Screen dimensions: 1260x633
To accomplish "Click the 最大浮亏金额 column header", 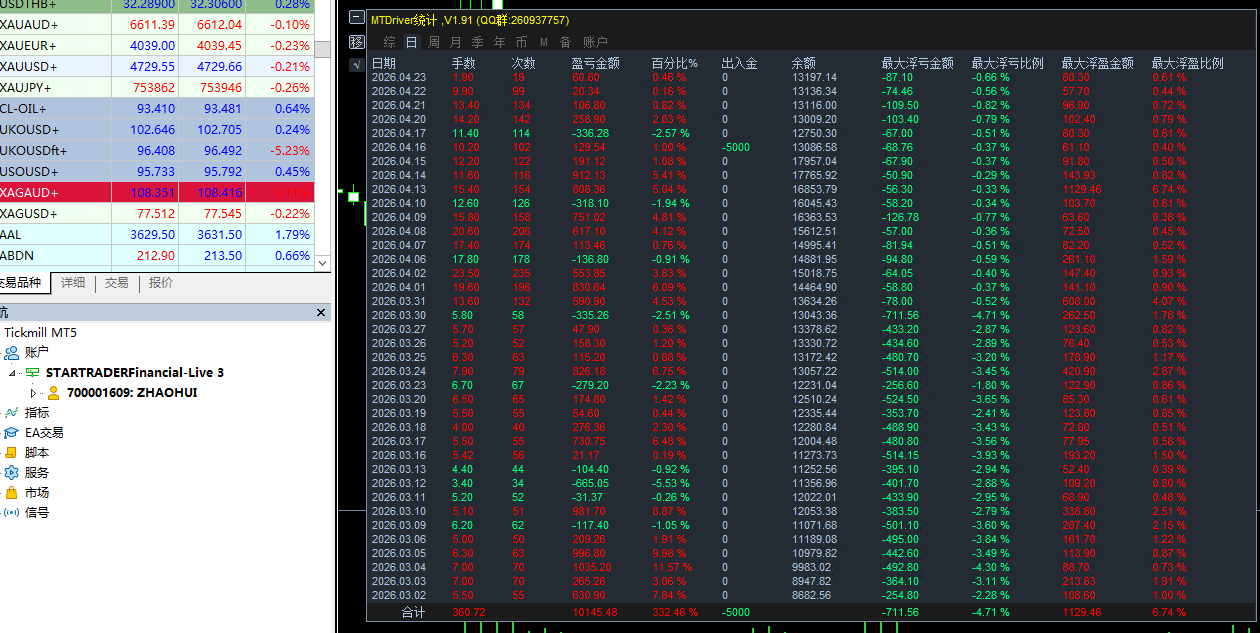I will [918, 63].
